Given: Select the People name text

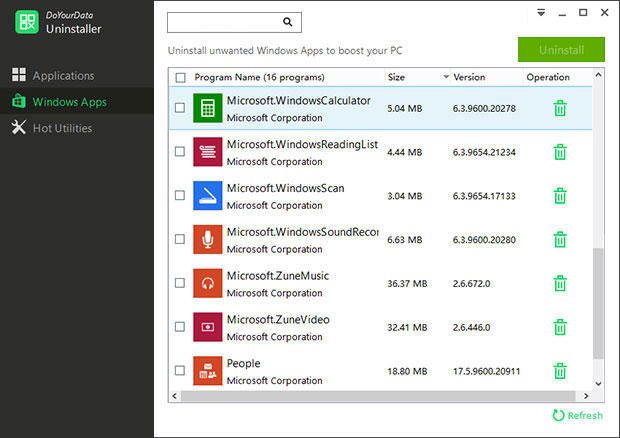Looking at the screenshot, I should 244,364.
